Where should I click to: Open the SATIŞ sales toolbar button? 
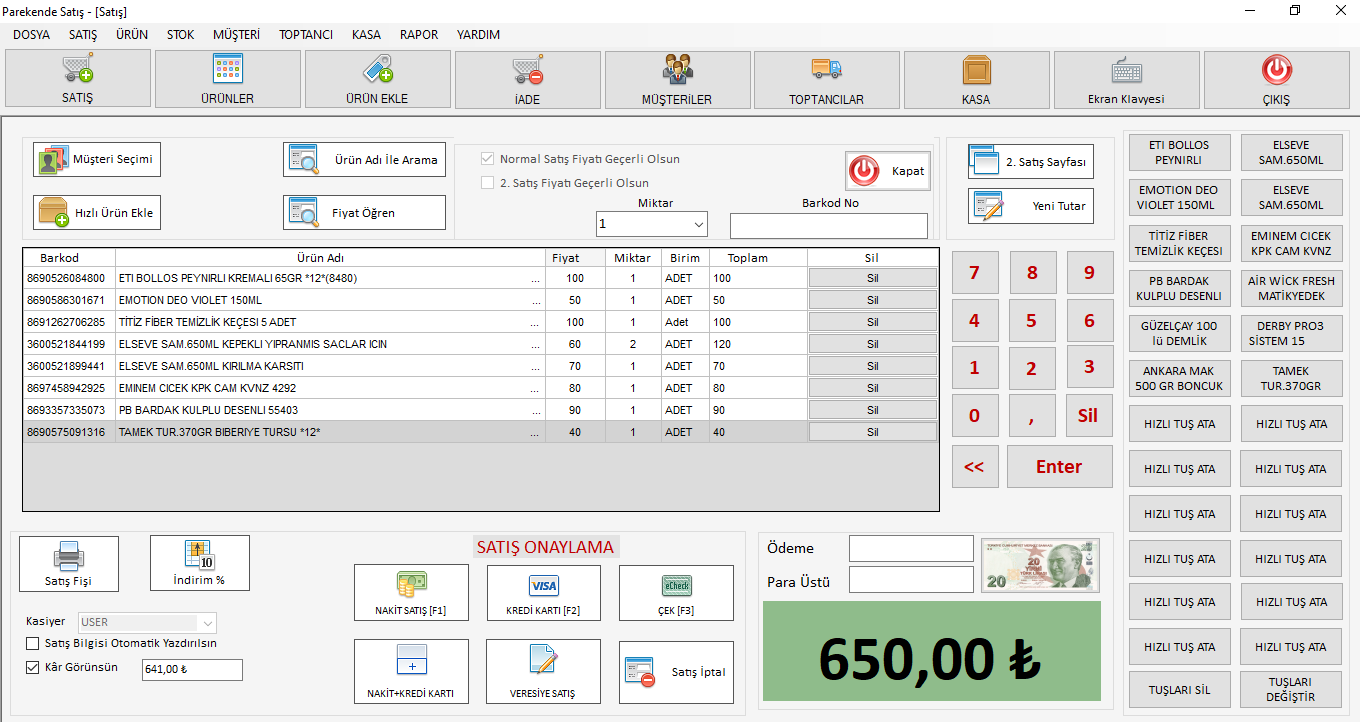(x=78, y=78)
